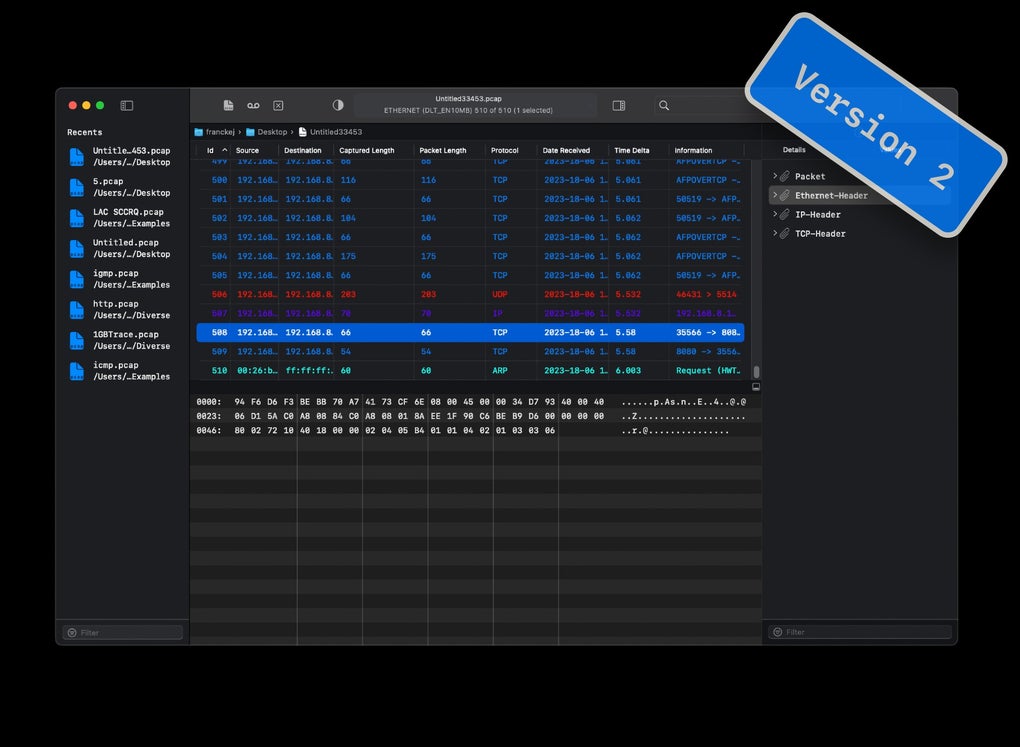Click the LAC SCCRQ.pcap file icon
Screen dimensions: 1020x747
pos(77,218)
